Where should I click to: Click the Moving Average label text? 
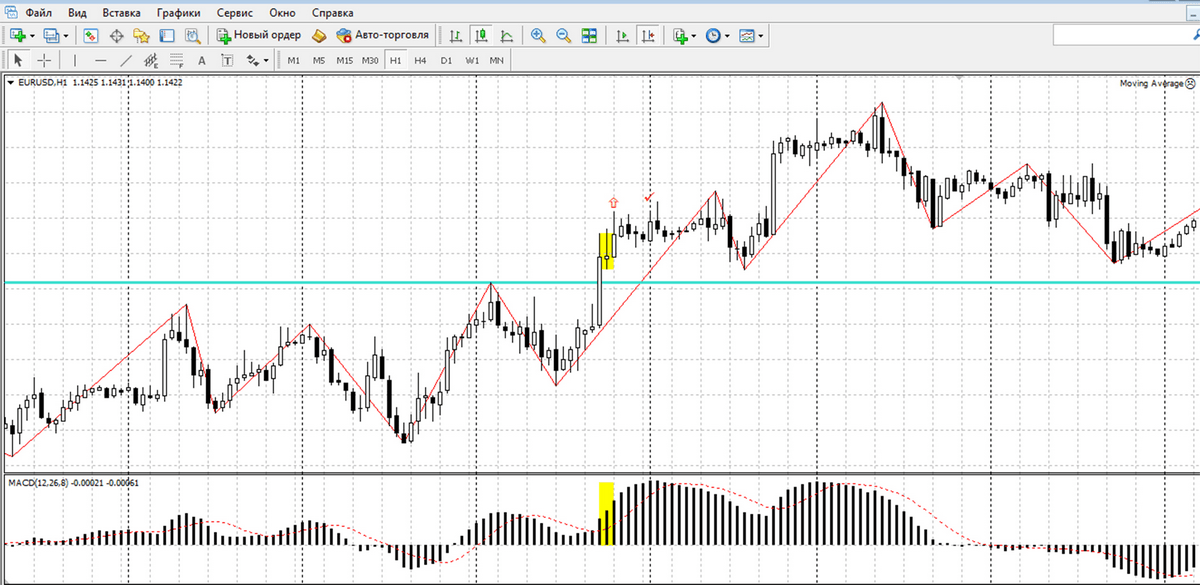click(x=1151, y=84)
